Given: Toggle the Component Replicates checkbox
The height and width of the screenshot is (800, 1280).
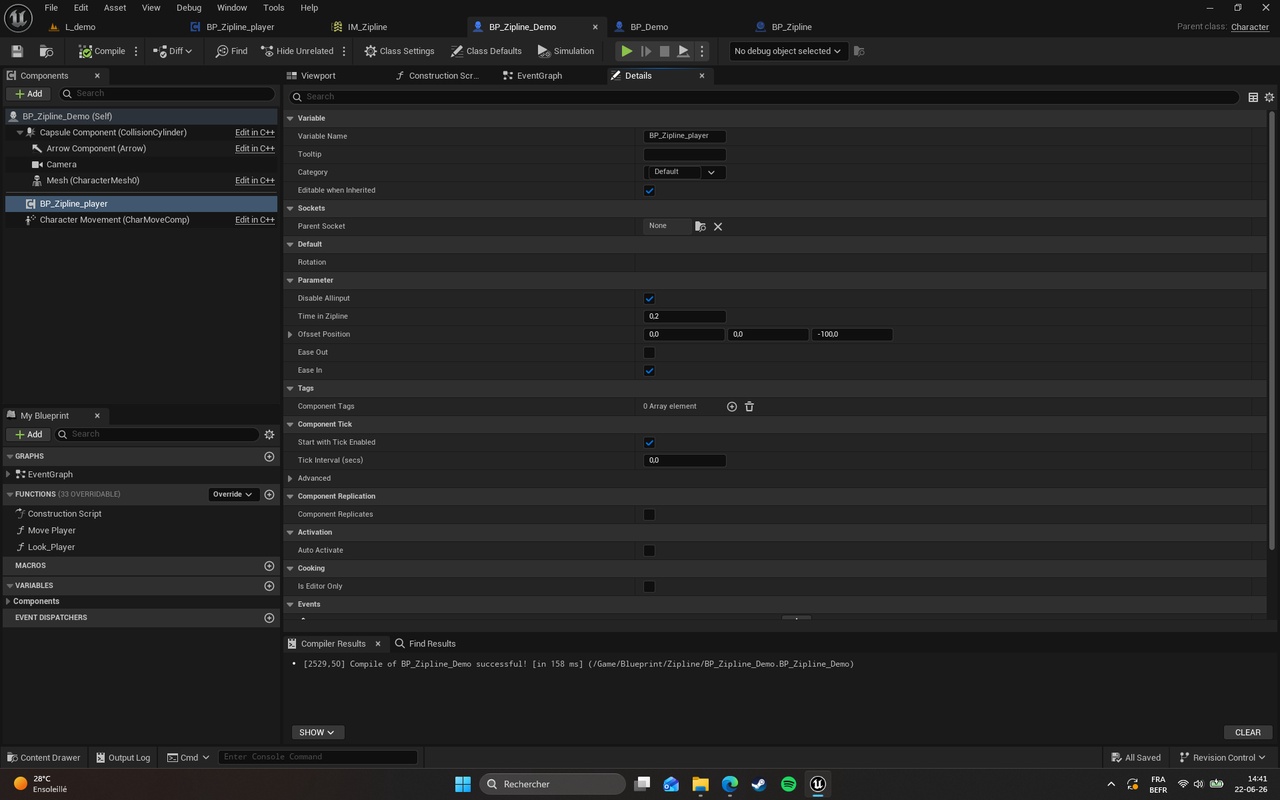Looking at the screenshot, I should (649, 514).
